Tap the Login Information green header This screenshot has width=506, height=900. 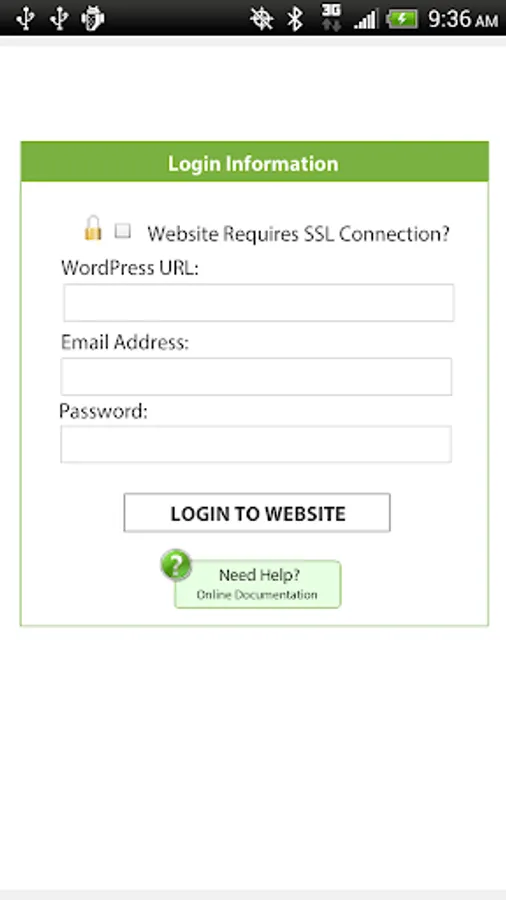pyautogui.click(x=255, y=162)
